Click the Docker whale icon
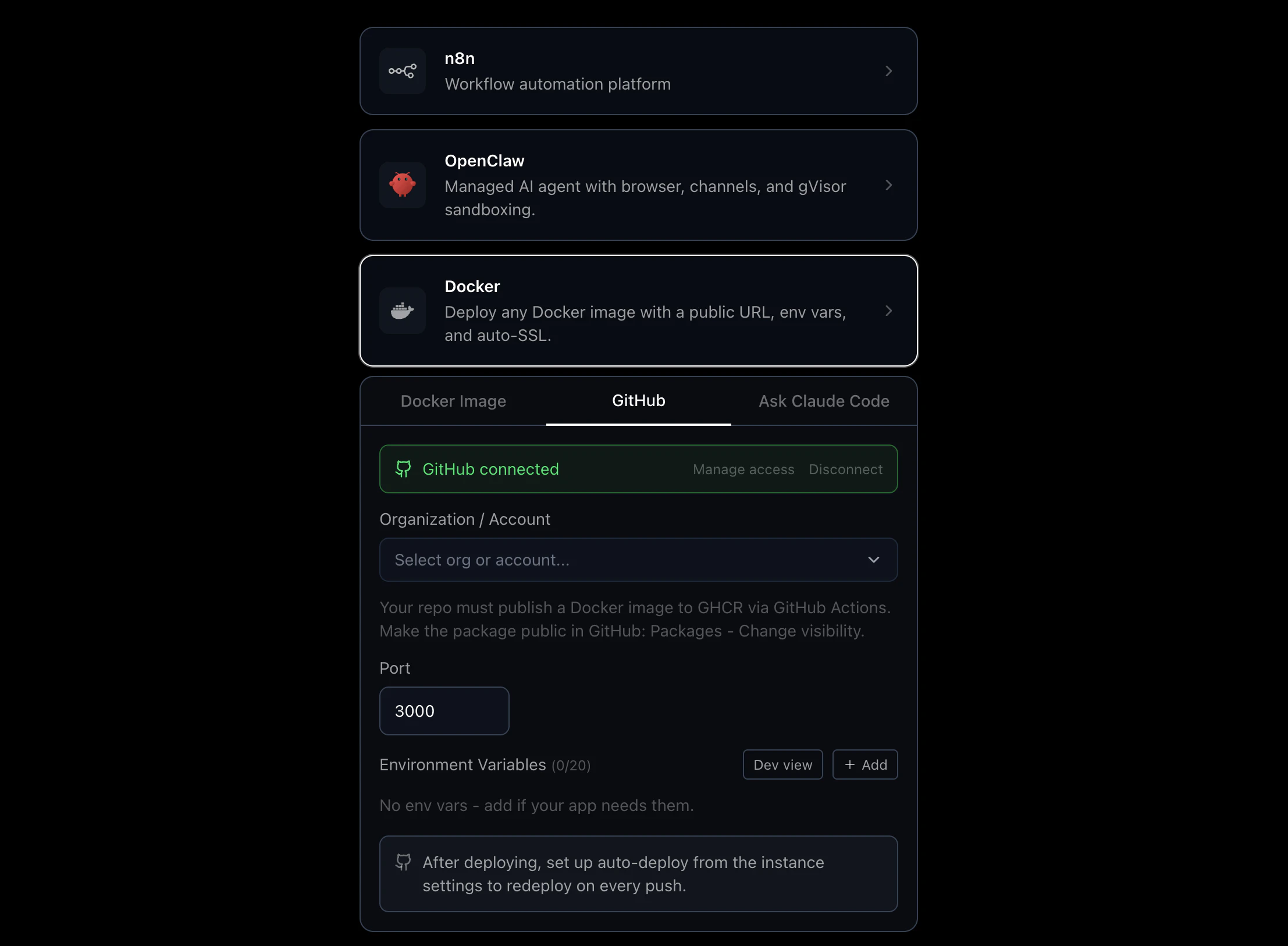The width and height of the screenshot is (1288, 946). point(402,310)
